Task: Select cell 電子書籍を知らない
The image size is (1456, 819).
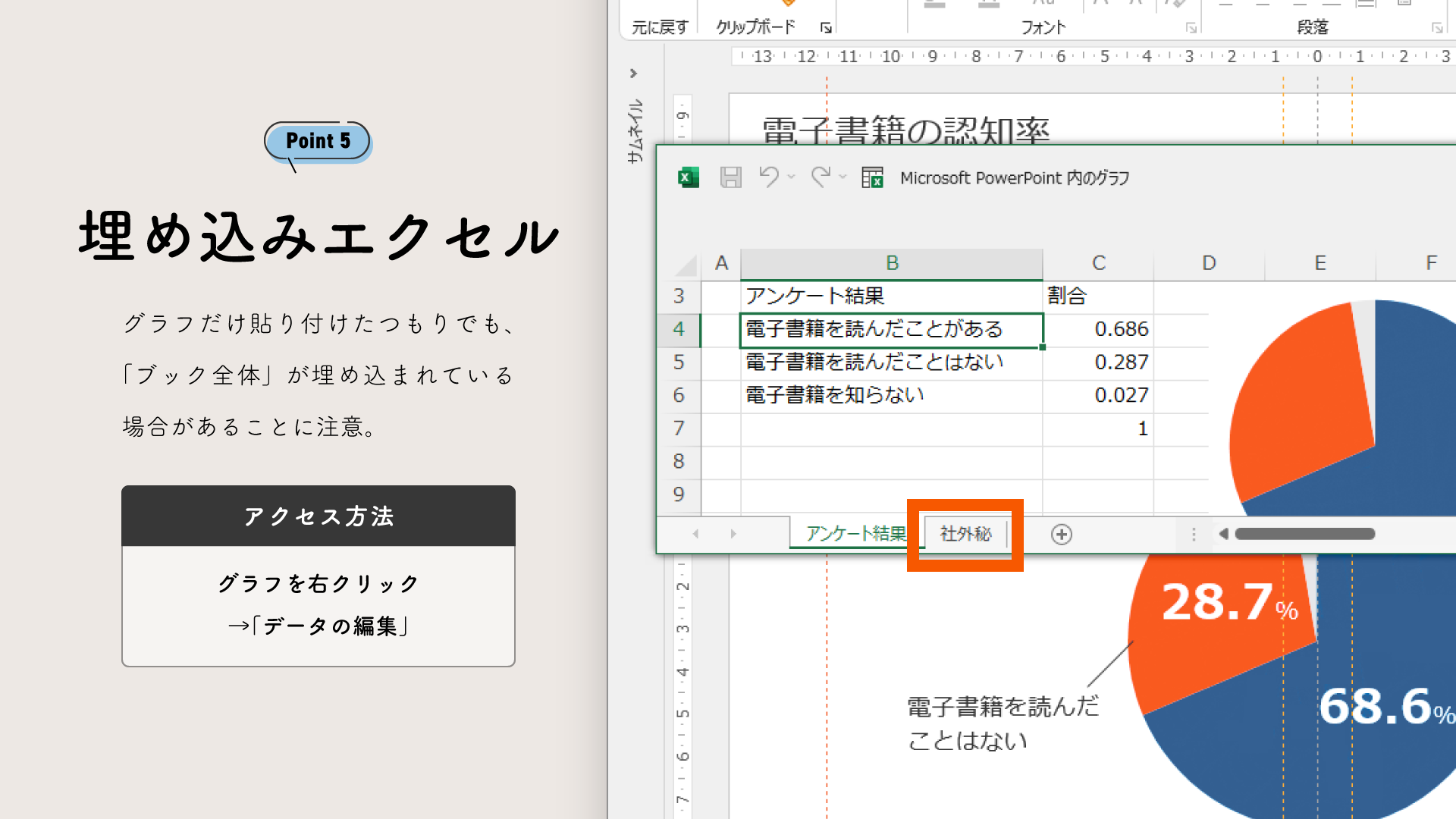Action: tap(892, 396)
